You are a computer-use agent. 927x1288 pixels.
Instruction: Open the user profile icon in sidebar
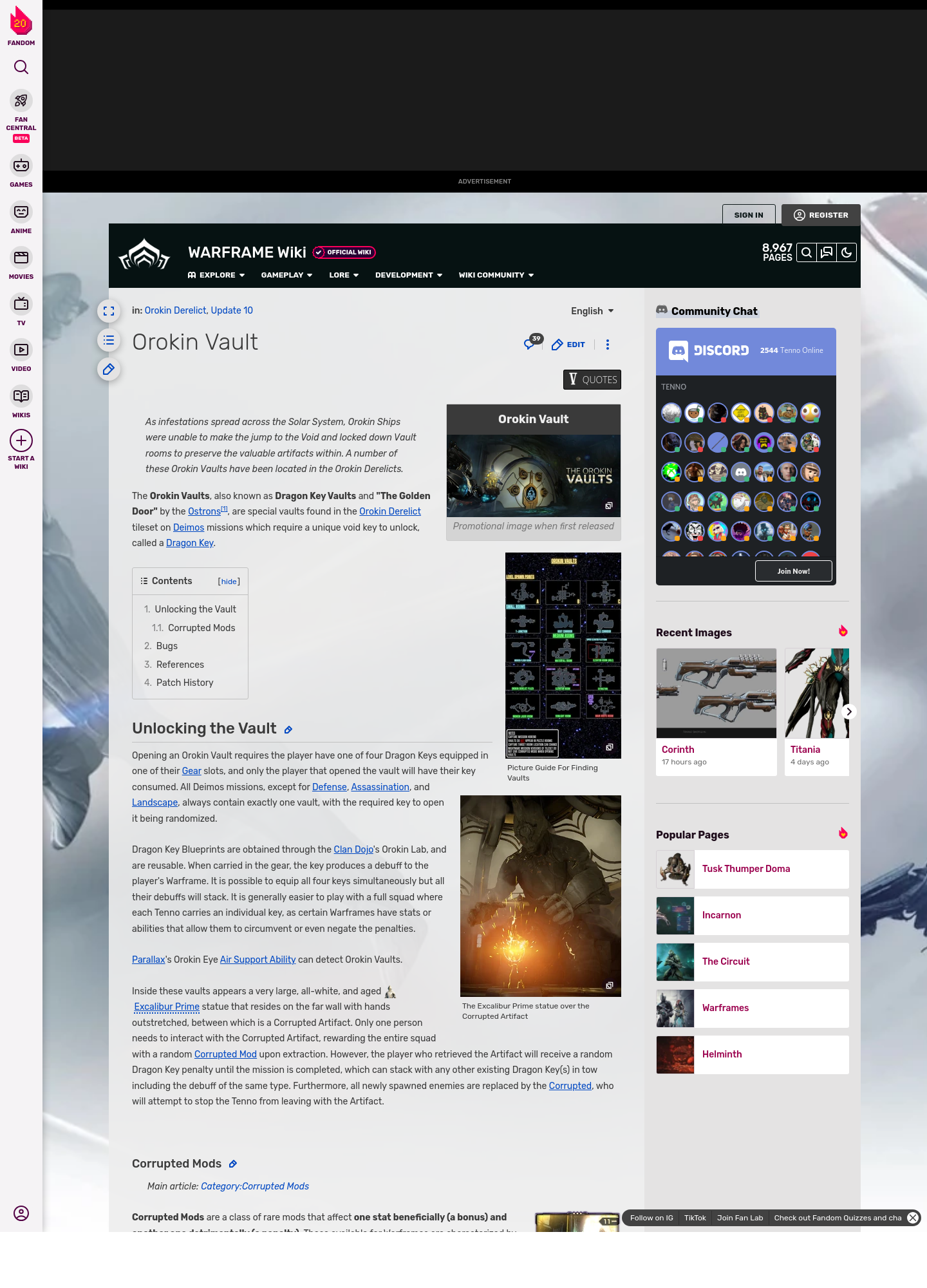pyautogui.click(x=21, y=1213)
